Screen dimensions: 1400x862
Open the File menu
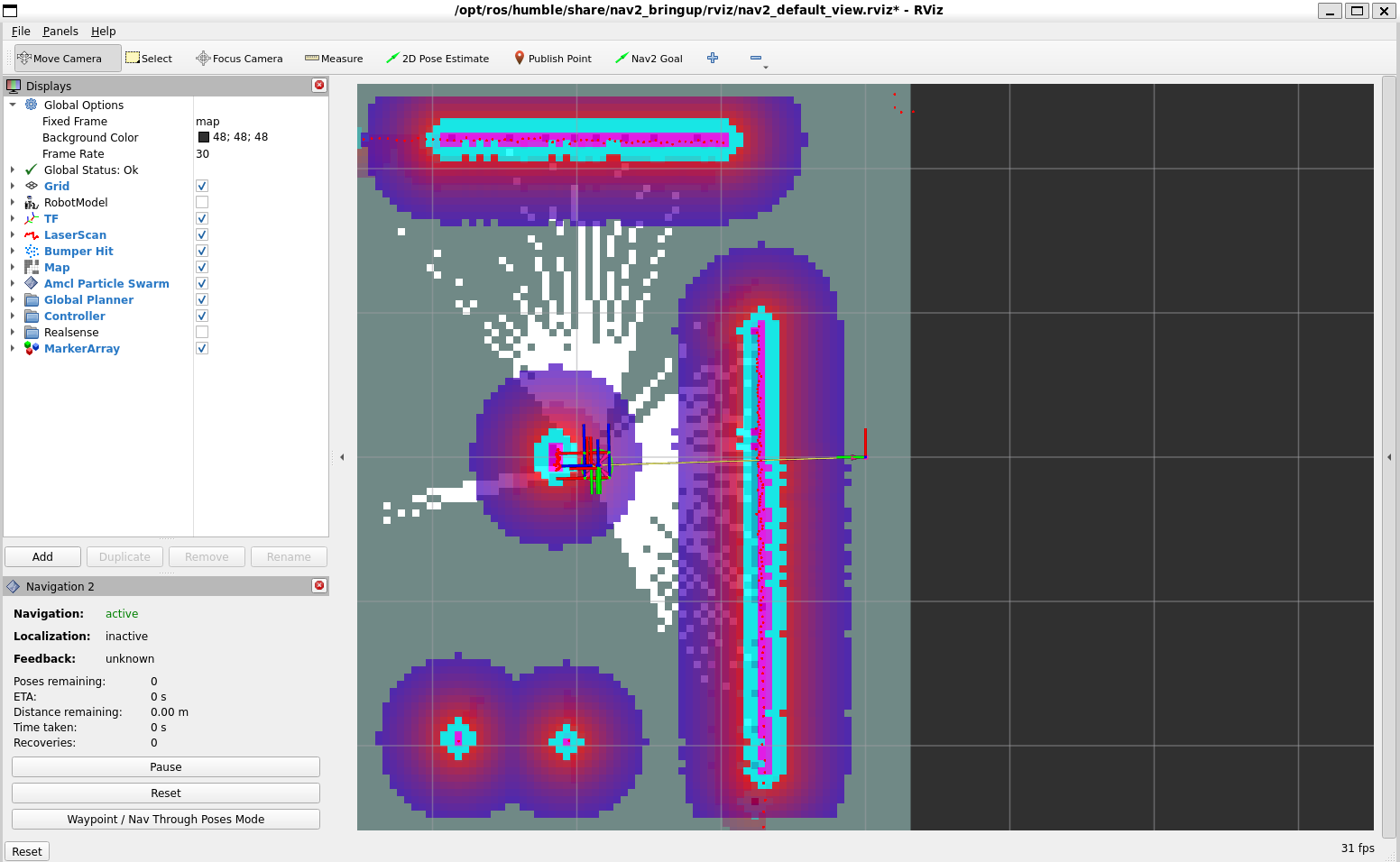[x=21, y=31]
